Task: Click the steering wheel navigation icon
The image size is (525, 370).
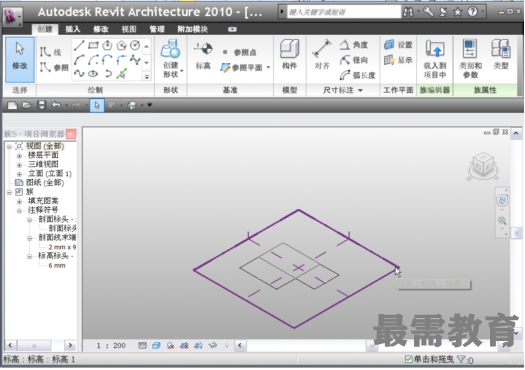Action: coord(502,201)
